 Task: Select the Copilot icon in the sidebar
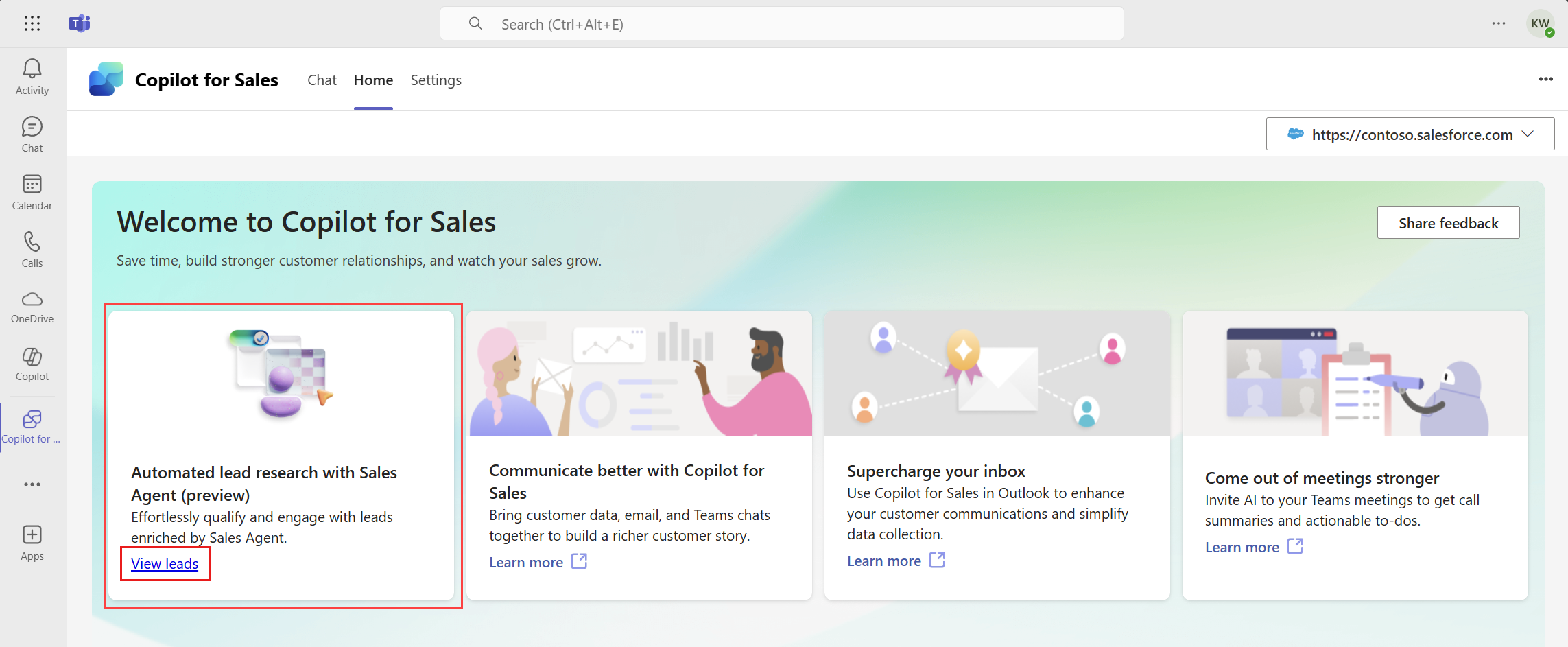32,364
